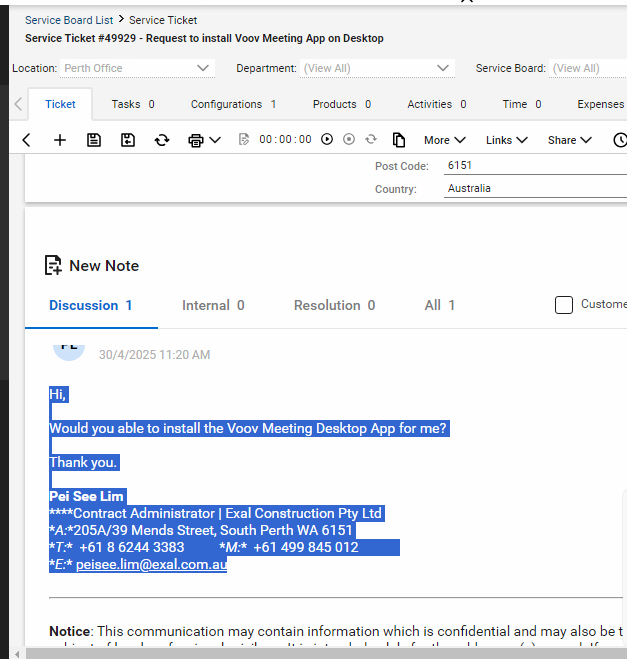Switch to the Discussion notes tab
The height and width of the screenshot is (659, 627).
point(91,306)
